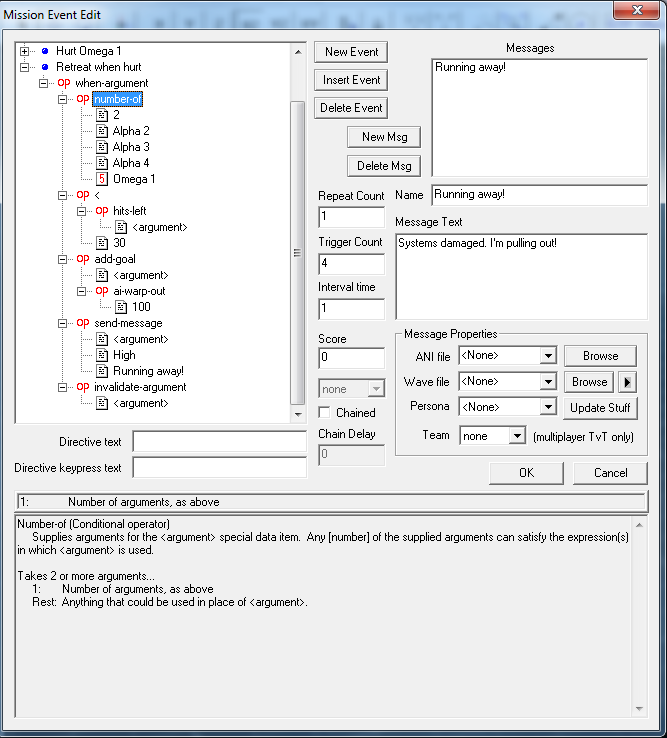Click the document icon next to Omega 1
667x738 pixels.
102,179
